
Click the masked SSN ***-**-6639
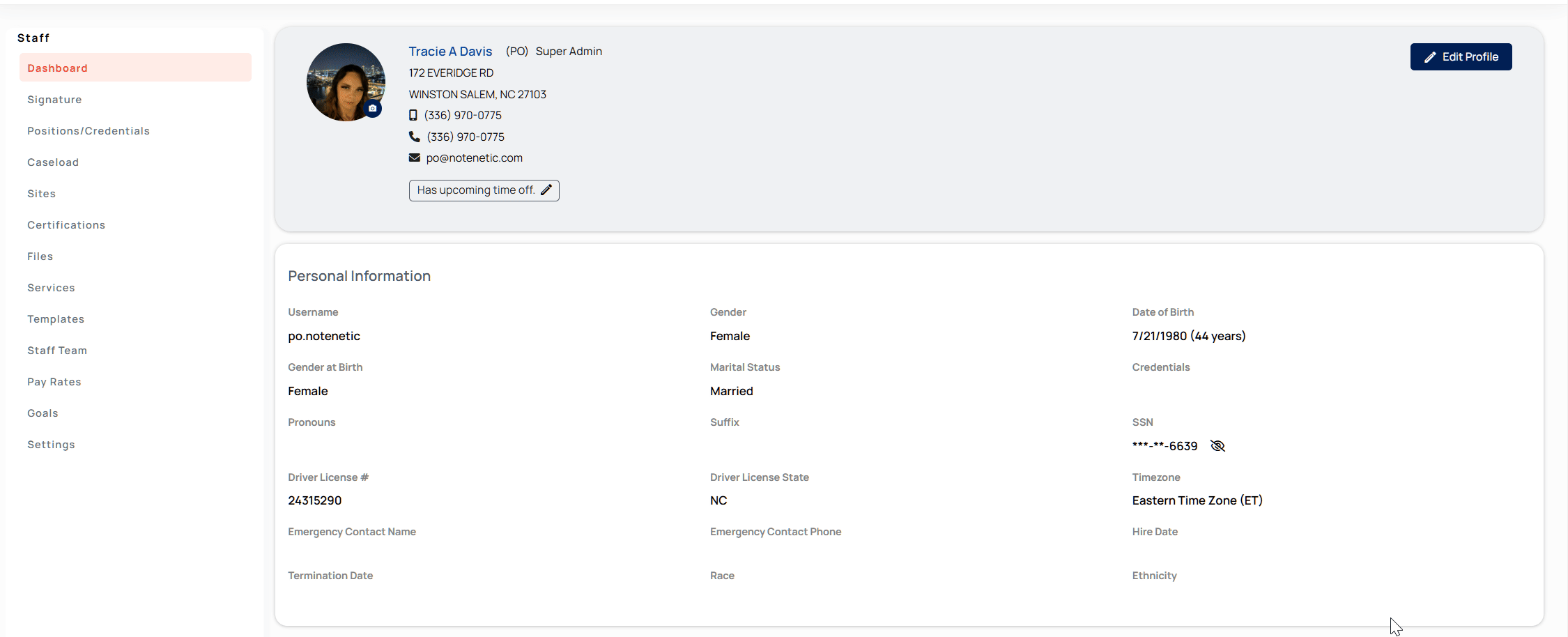point(1165,446)
